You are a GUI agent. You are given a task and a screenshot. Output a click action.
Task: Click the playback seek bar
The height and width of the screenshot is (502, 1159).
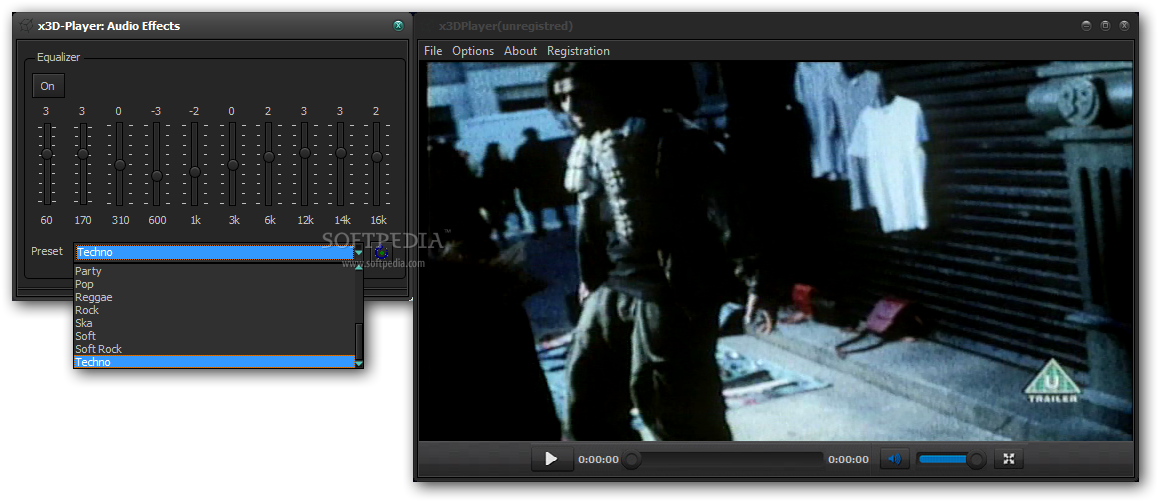(725, 459)
